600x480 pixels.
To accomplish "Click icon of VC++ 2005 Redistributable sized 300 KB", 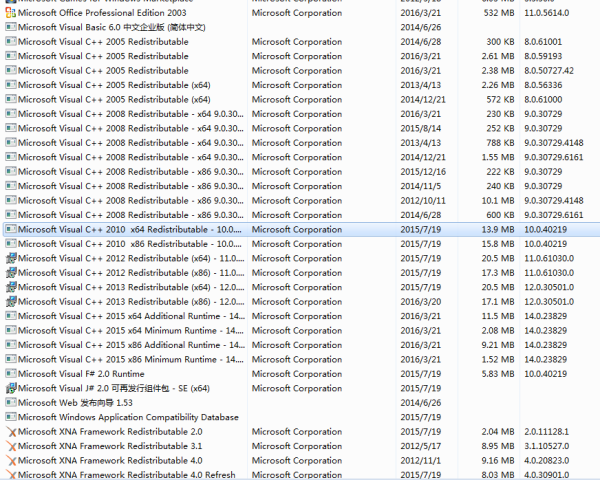I will point(11,41).
